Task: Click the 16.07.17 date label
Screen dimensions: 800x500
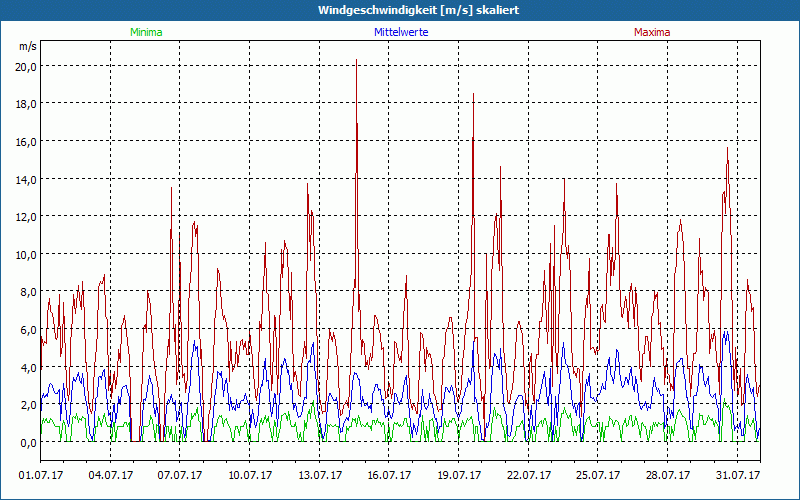Action: (x=390, y=476)
